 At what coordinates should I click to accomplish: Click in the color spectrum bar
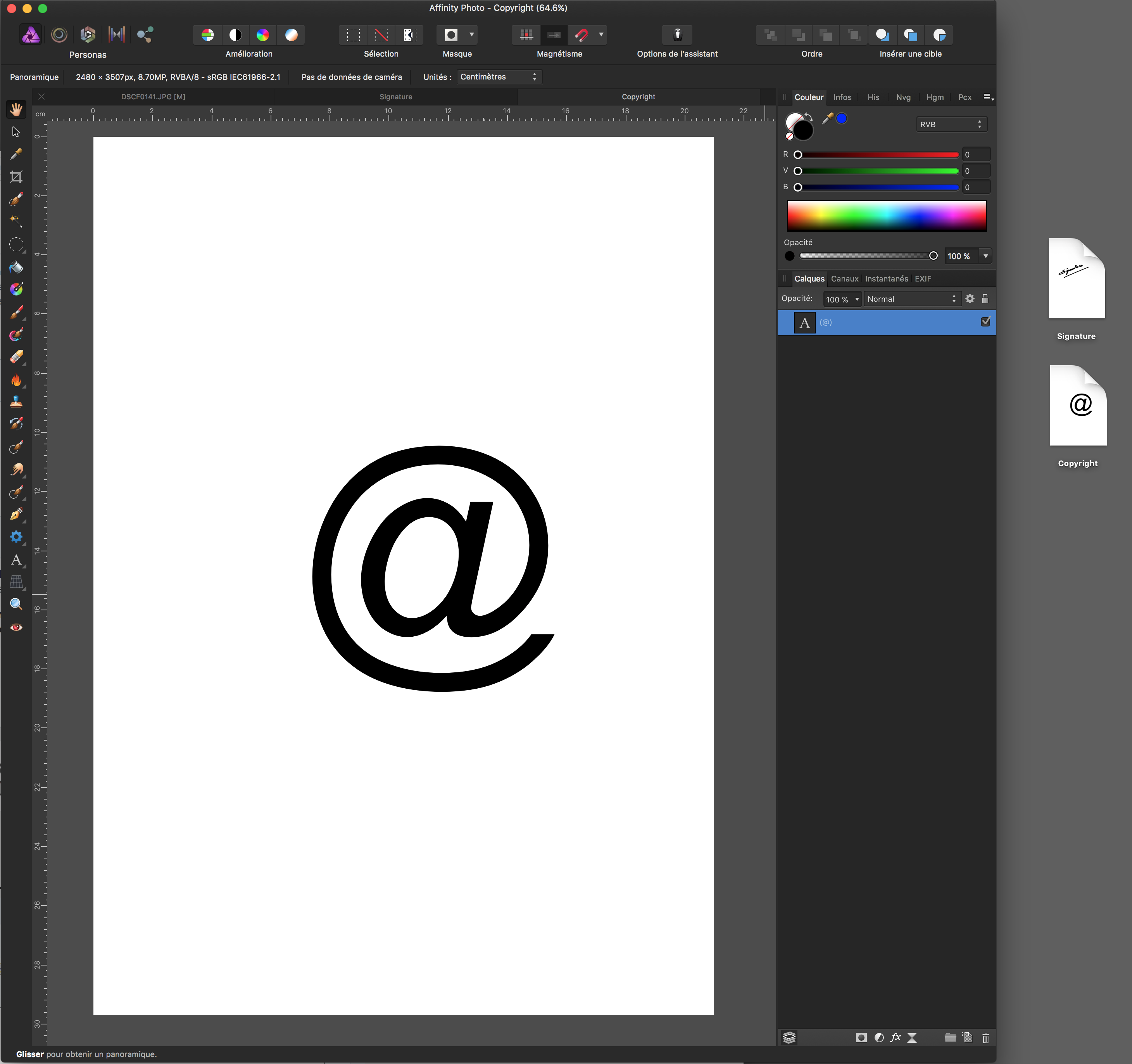coord(886,216)
